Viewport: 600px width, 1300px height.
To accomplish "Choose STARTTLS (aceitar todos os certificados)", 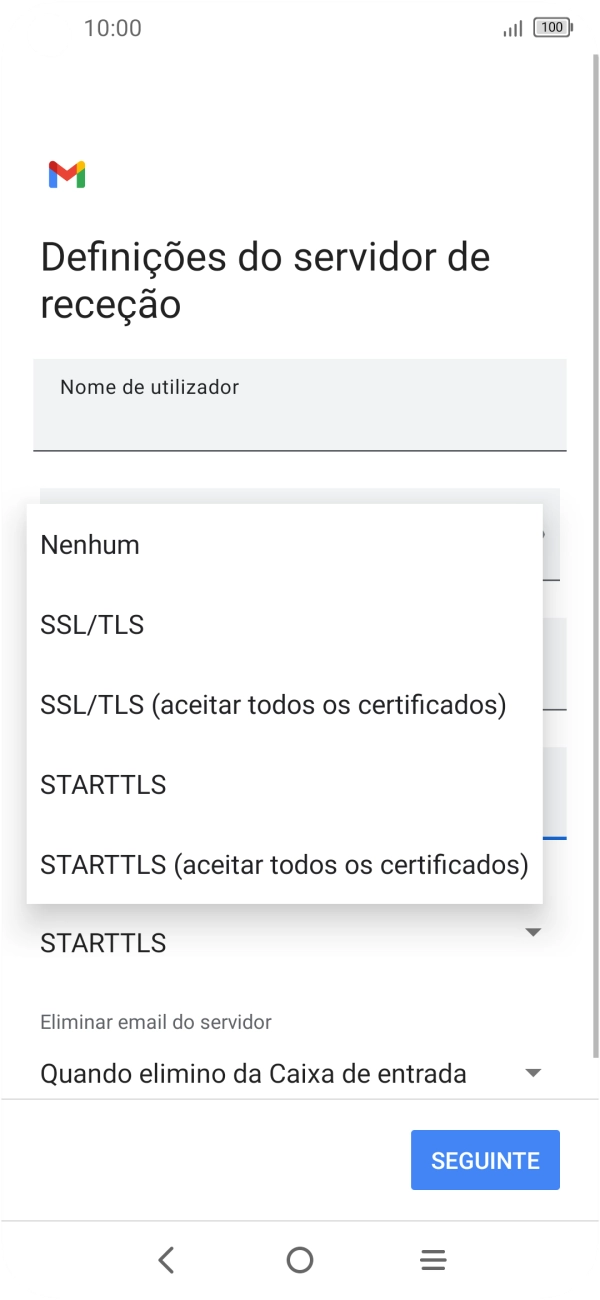I will [x=283, y=864].
